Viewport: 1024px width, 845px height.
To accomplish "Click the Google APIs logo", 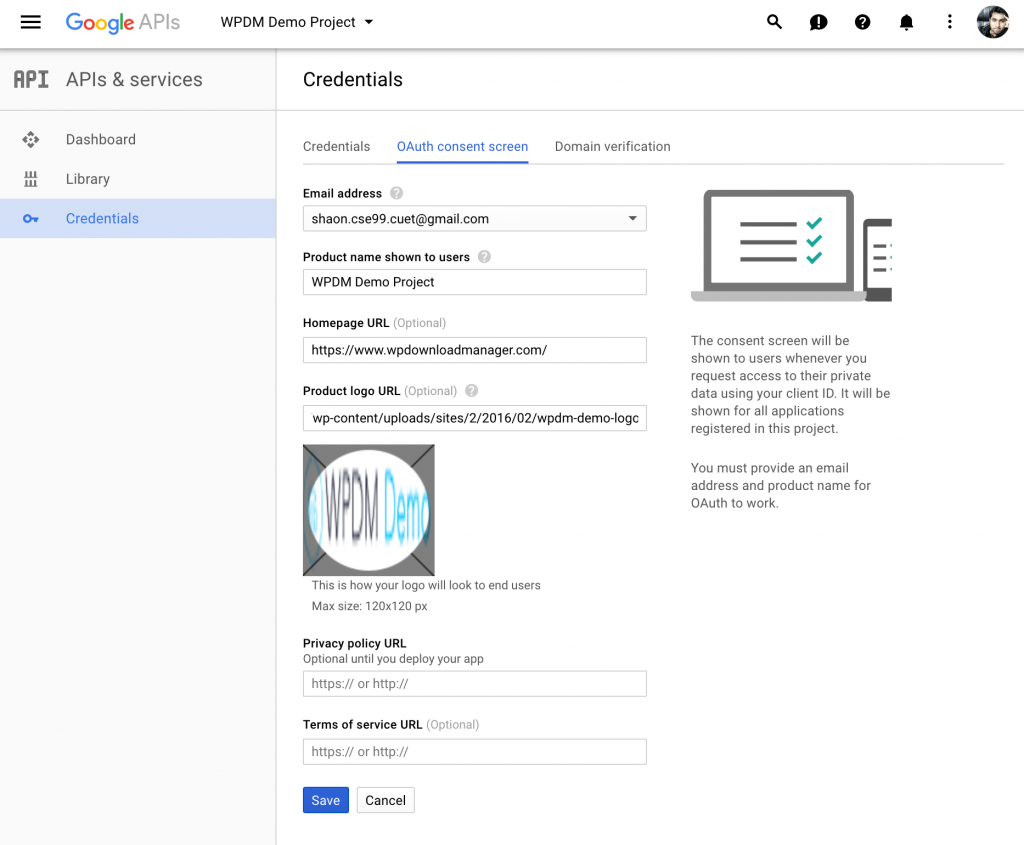I will click(123, 22).
